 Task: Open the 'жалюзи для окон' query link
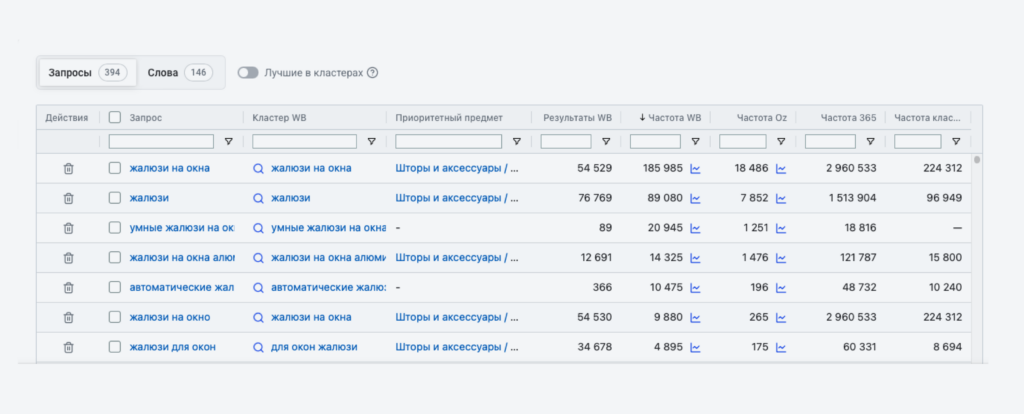172,347
